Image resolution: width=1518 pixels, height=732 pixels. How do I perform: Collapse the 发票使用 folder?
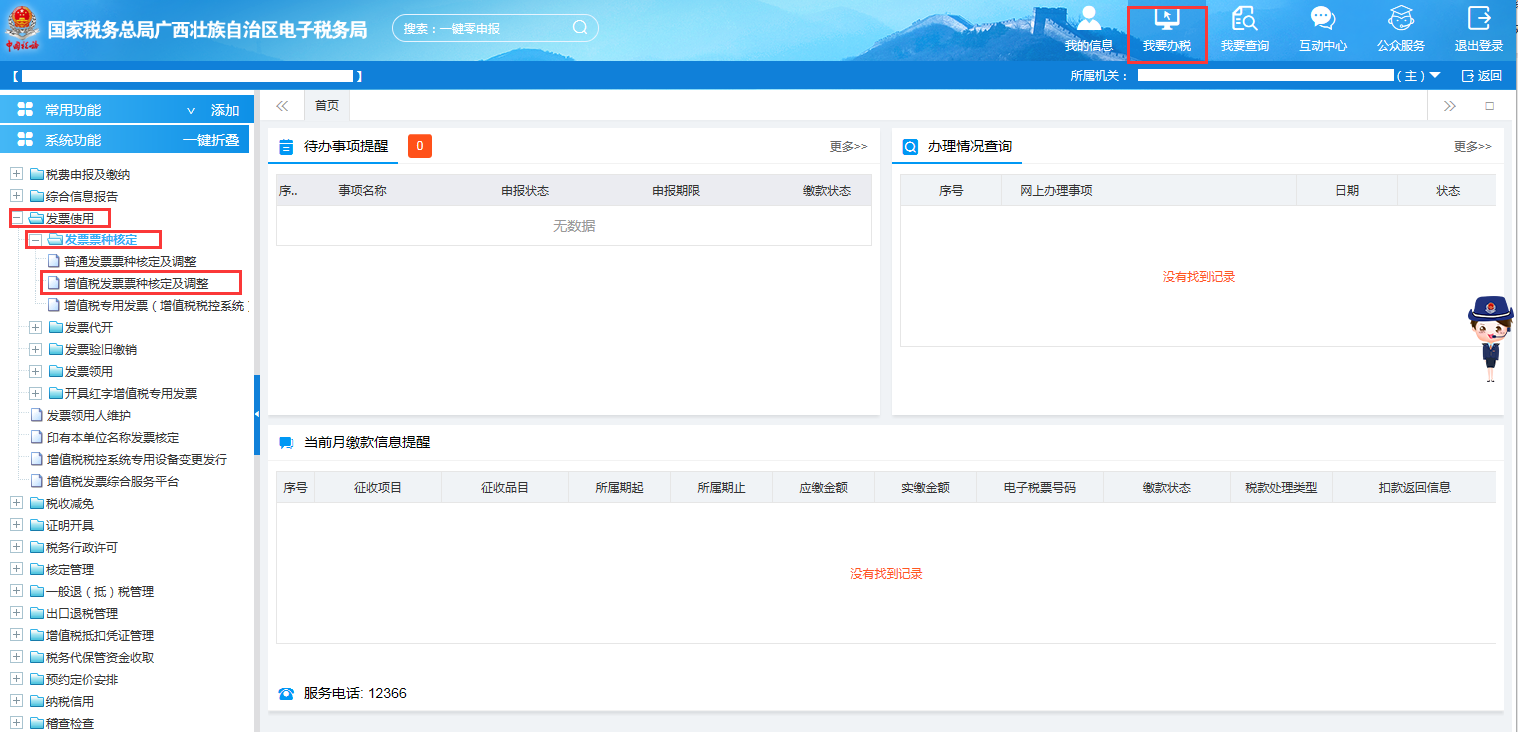click(17, 218)
